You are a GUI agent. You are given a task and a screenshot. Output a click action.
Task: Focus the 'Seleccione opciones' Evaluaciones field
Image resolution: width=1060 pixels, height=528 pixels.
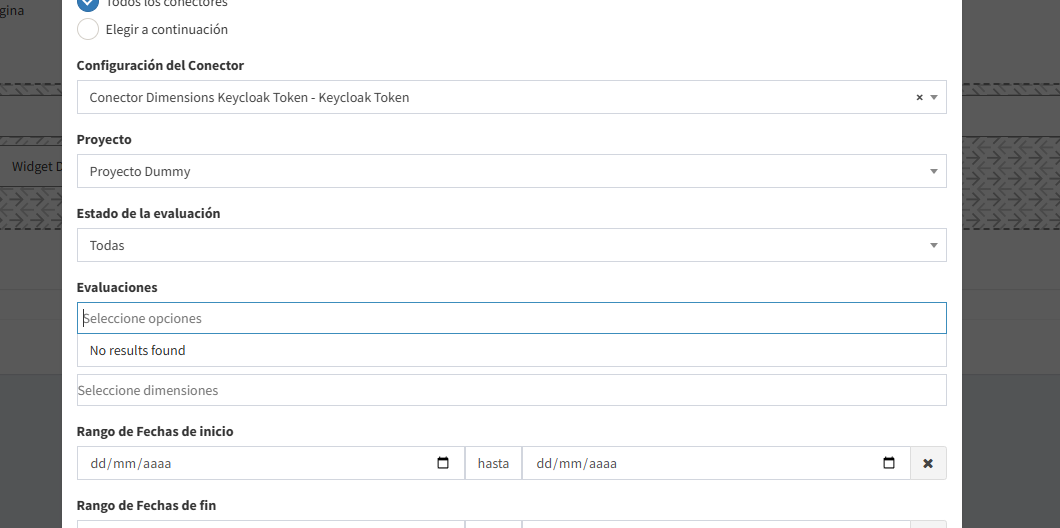512,318
